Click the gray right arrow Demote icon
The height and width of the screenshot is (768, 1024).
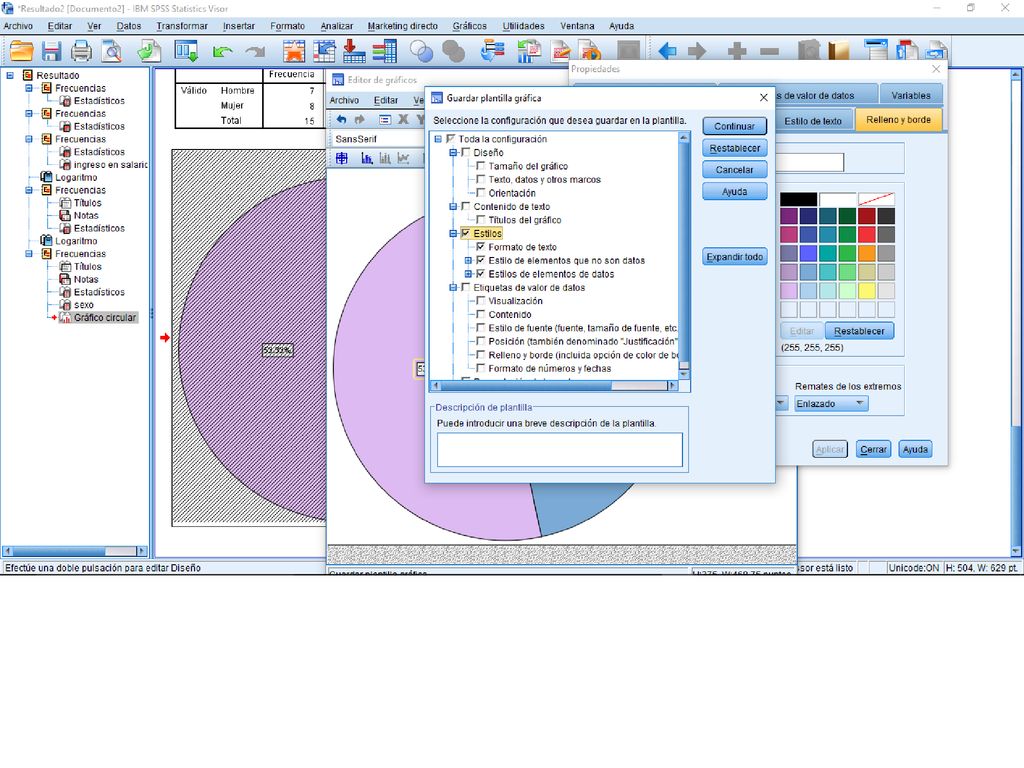point(697,51)
